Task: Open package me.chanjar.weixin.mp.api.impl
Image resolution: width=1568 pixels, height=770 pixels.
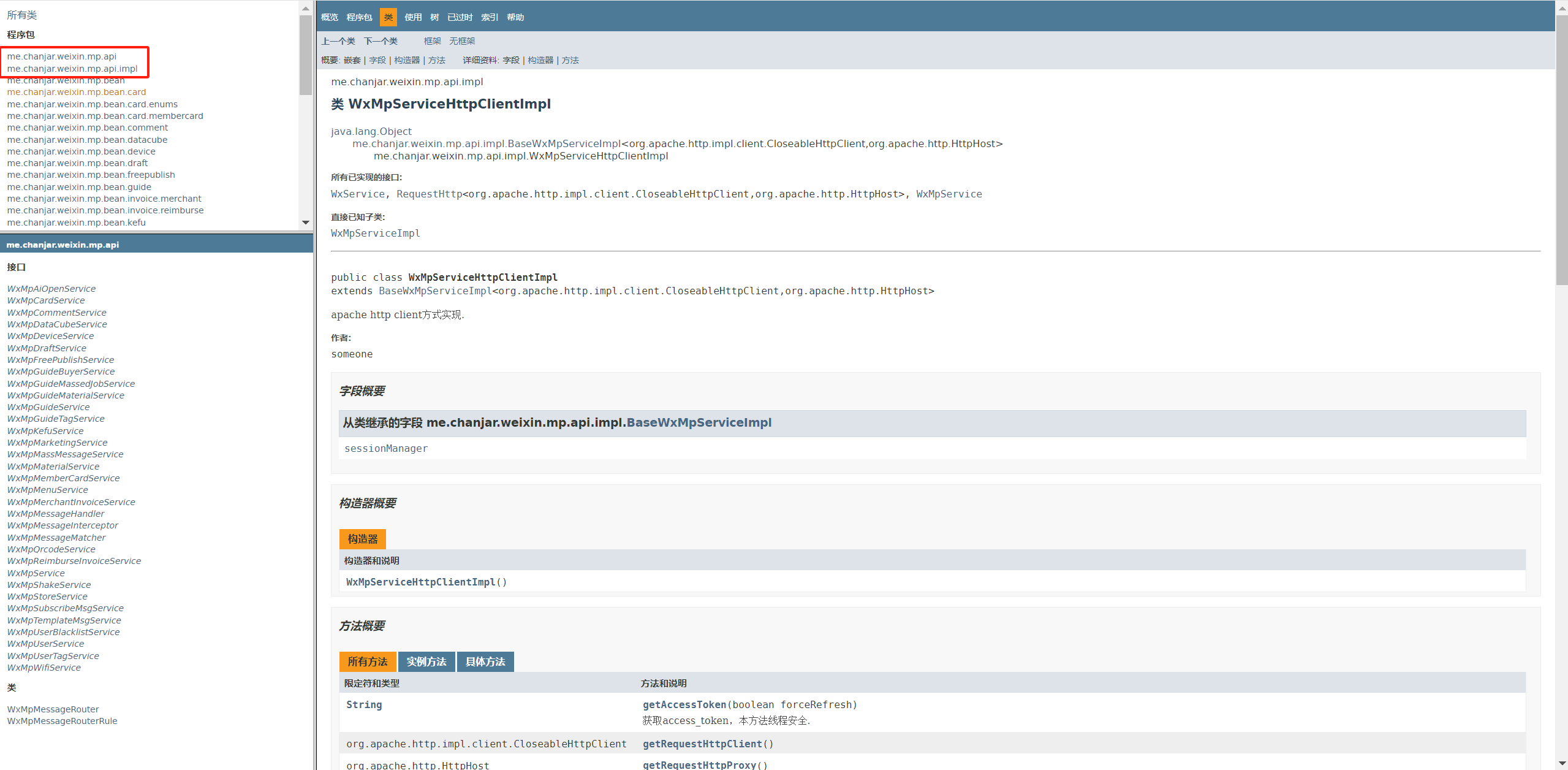Action: click(72, 69)
